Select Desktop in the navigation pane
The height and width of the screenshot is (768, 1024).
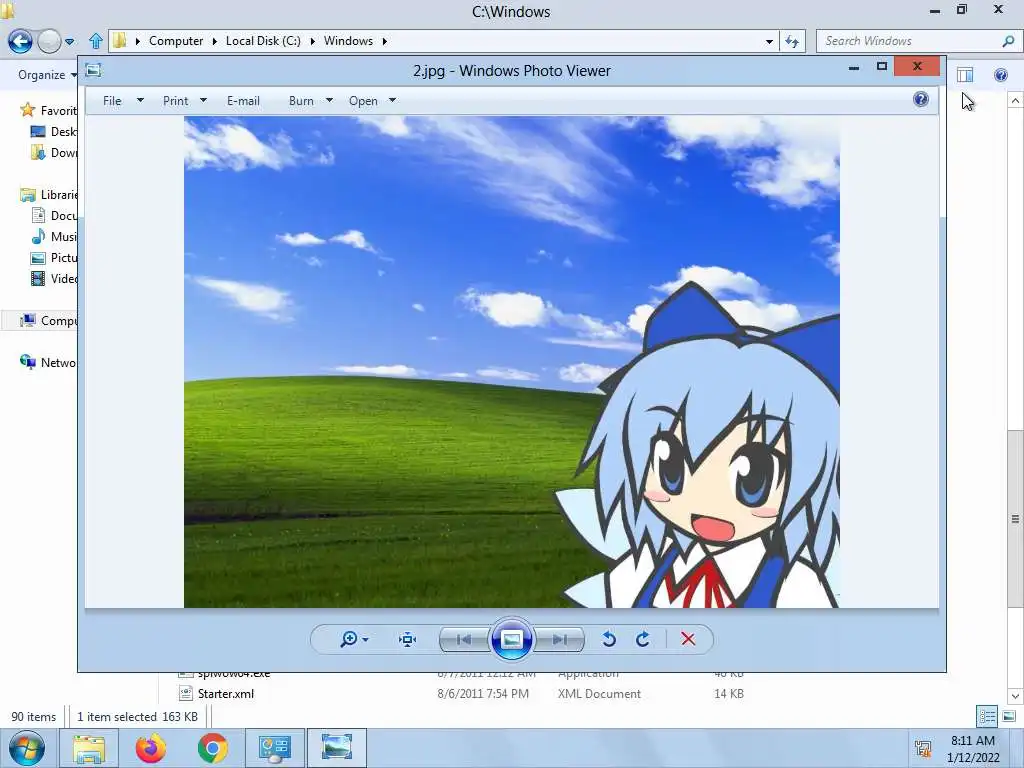[x=54, y=131]
